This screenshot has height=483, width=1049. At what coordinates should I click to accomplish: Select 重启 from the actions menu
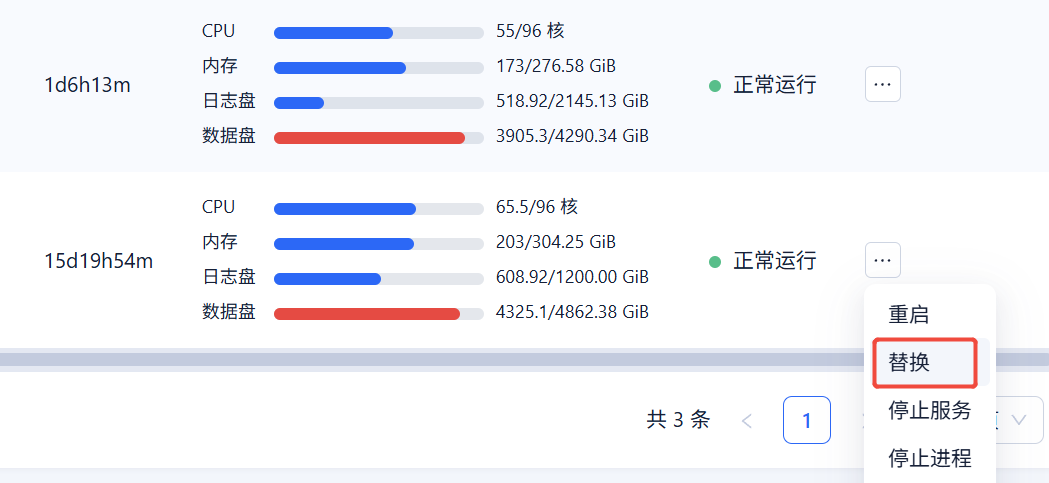point(908,314)
